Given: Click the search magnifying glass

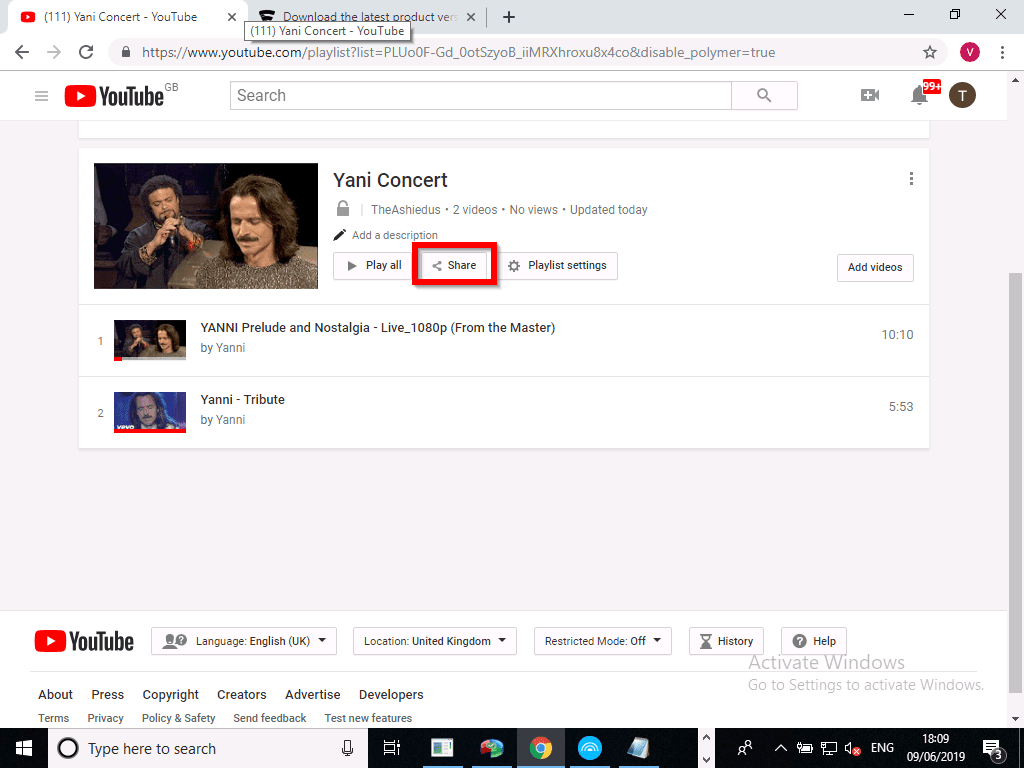Looking at the screenshot, I should [764, 95].
